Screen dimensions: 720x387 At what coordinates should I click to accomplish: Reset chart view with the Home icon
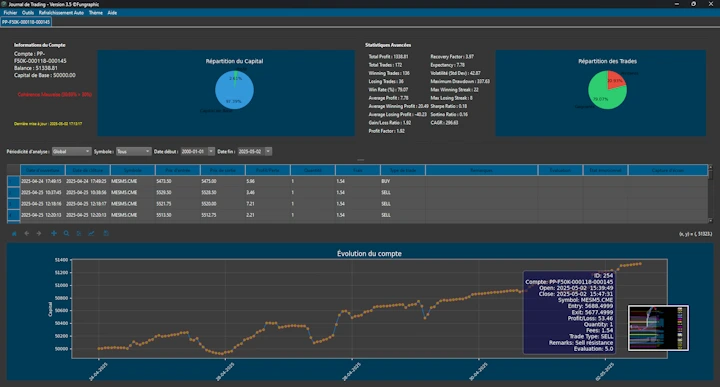tap(14, 234)
